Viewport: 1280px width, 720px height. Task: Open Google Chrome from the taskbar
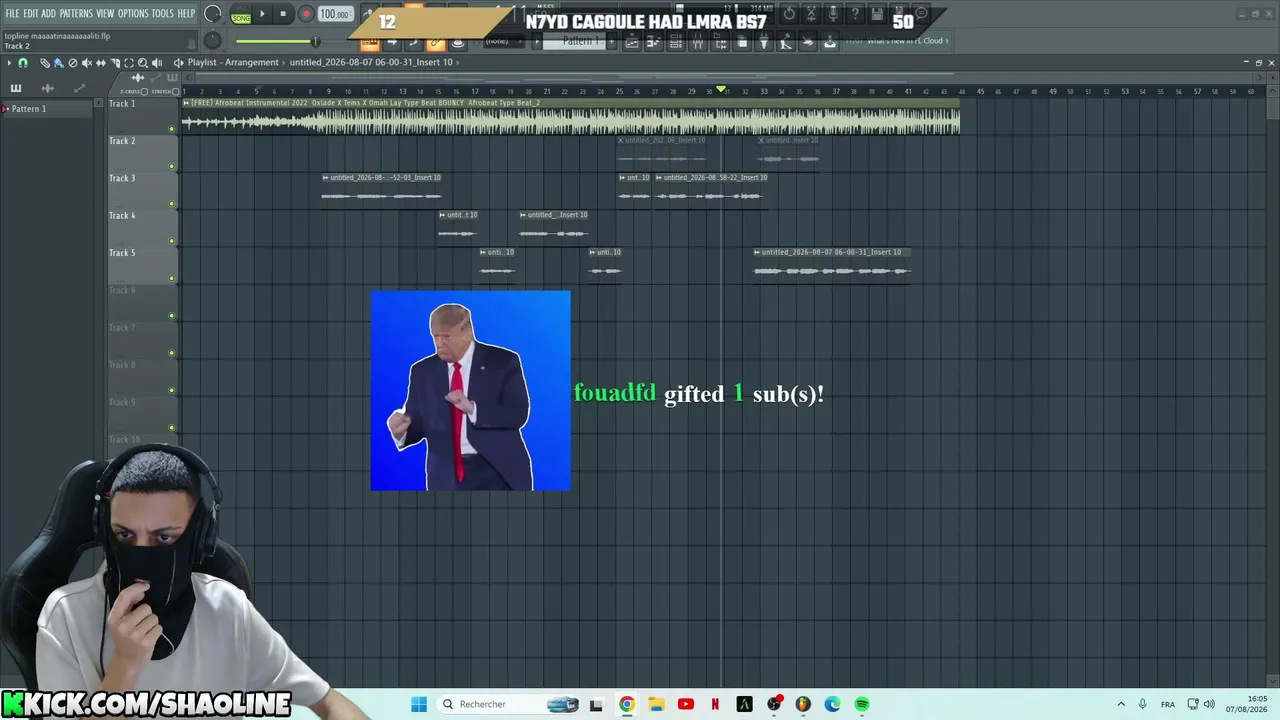click(626, 704)
